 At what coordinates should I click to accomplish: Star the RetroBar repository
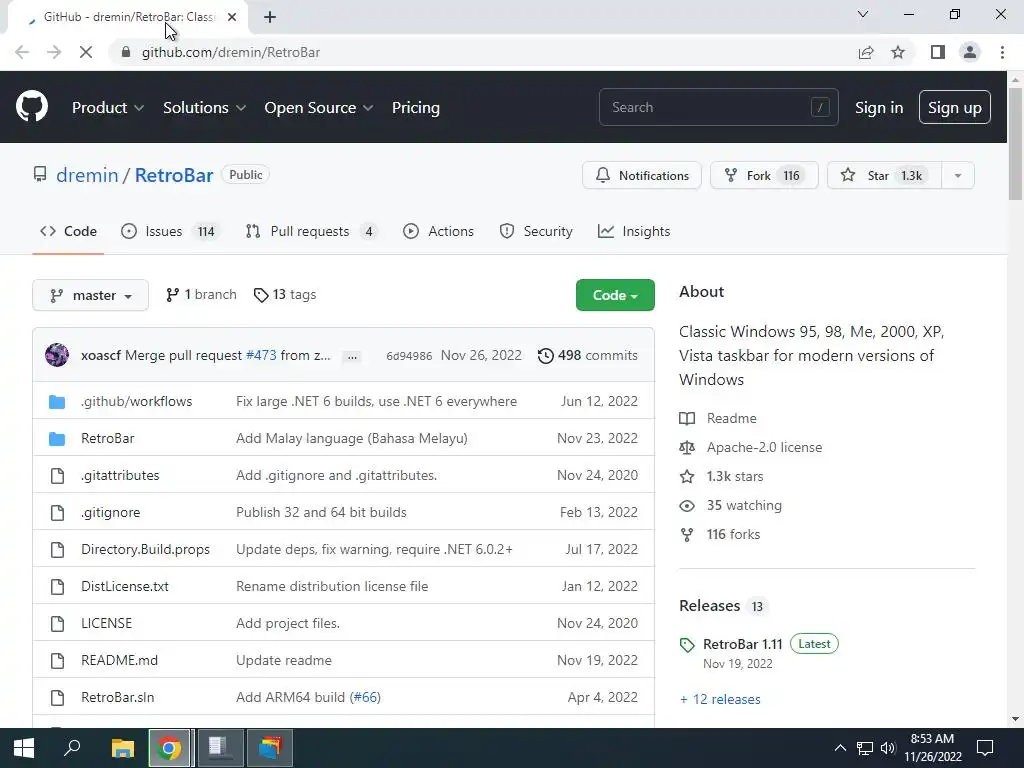coord(884,176)
